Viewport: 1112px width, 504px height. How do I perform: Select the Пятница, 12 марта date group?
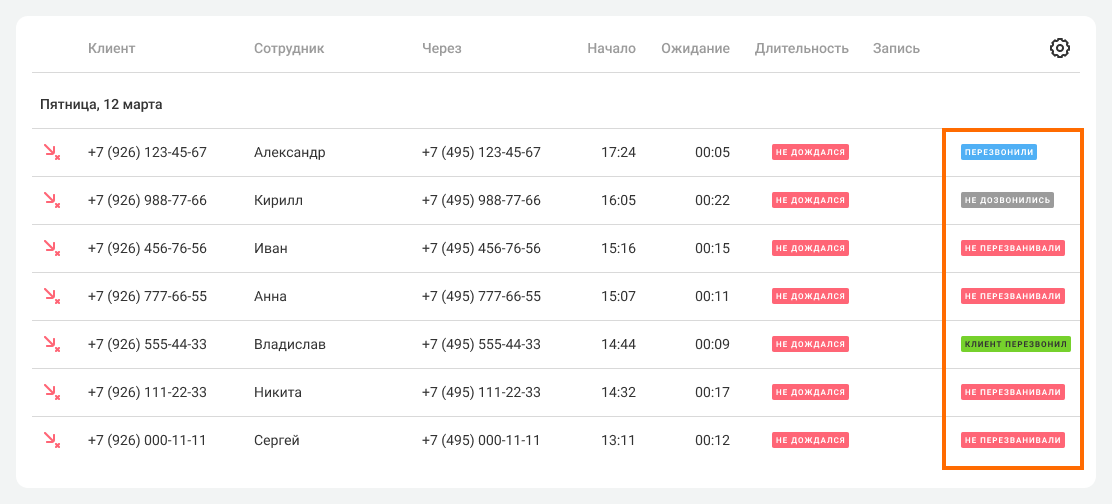coord(101,104)
